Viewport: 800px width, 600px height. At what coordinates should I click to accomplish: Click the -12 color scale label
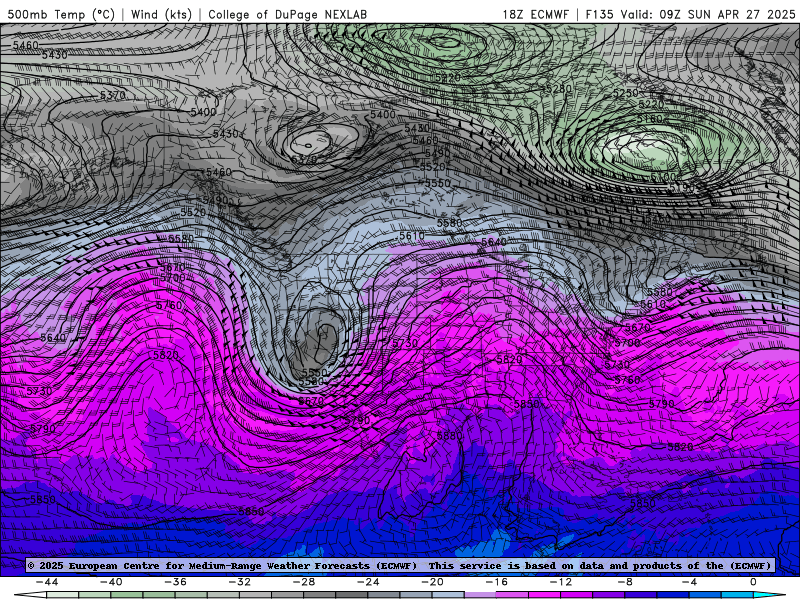pyautogui.click(x=561, y=582)
